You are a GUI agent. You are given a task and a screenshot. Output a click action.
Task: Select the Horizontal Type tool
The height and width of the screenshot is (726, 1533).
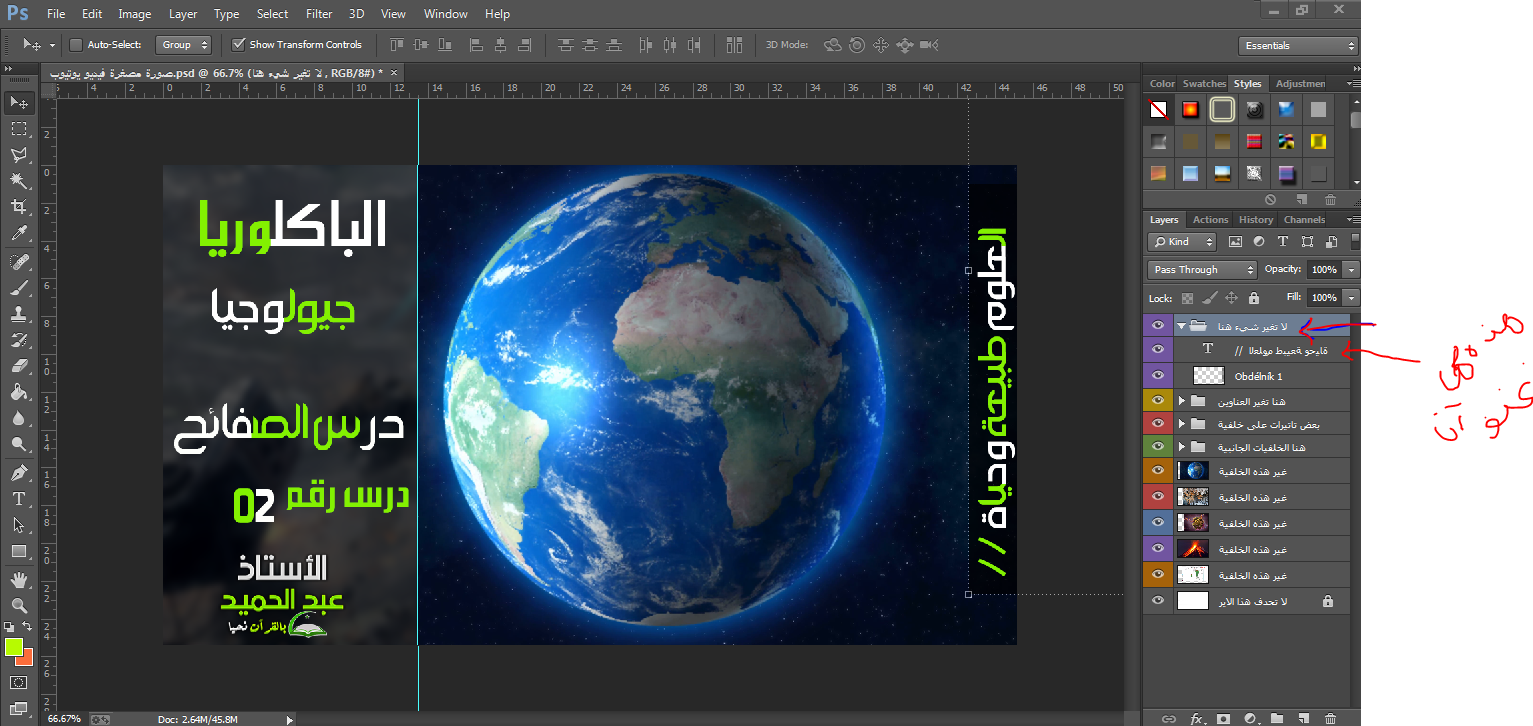[x=18, y=498]
